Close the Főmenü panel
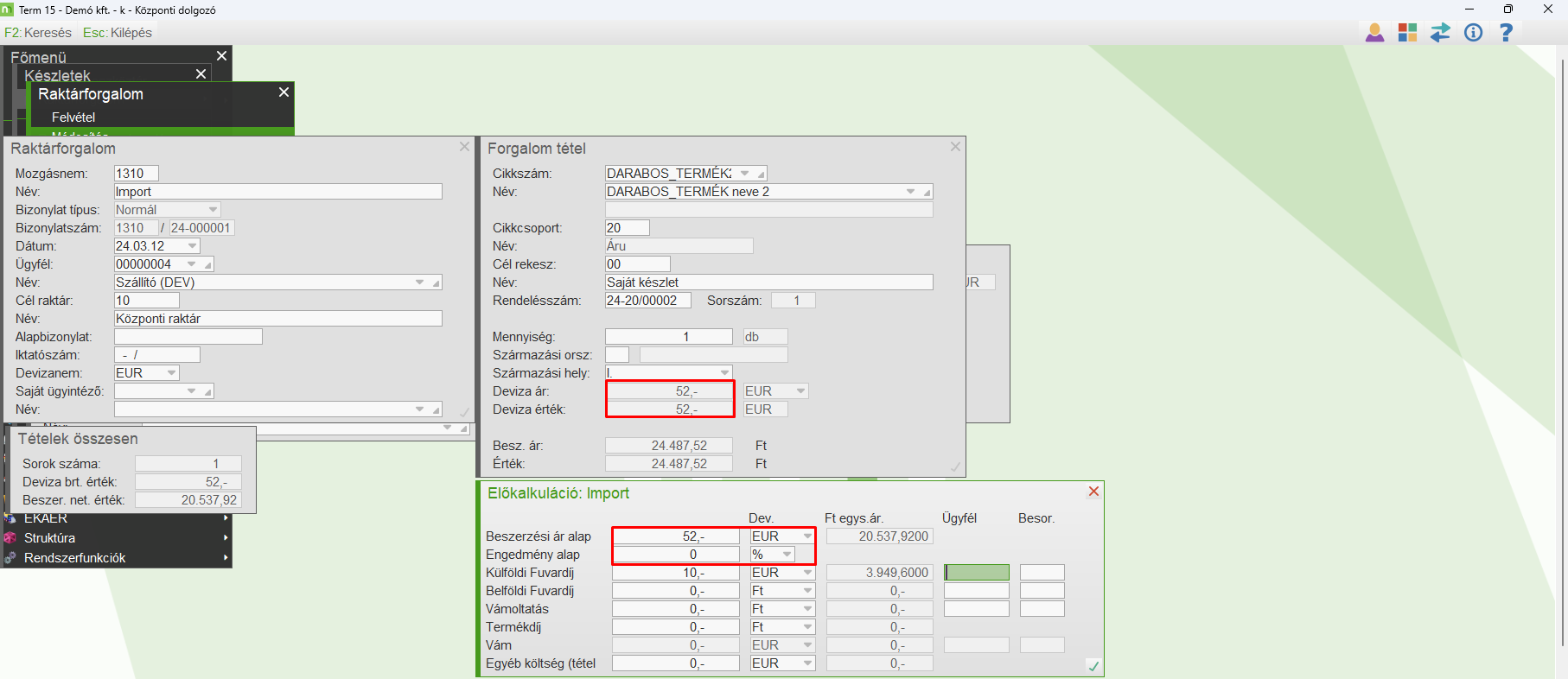Screen dimensions: 1568x679 point(221,56)
